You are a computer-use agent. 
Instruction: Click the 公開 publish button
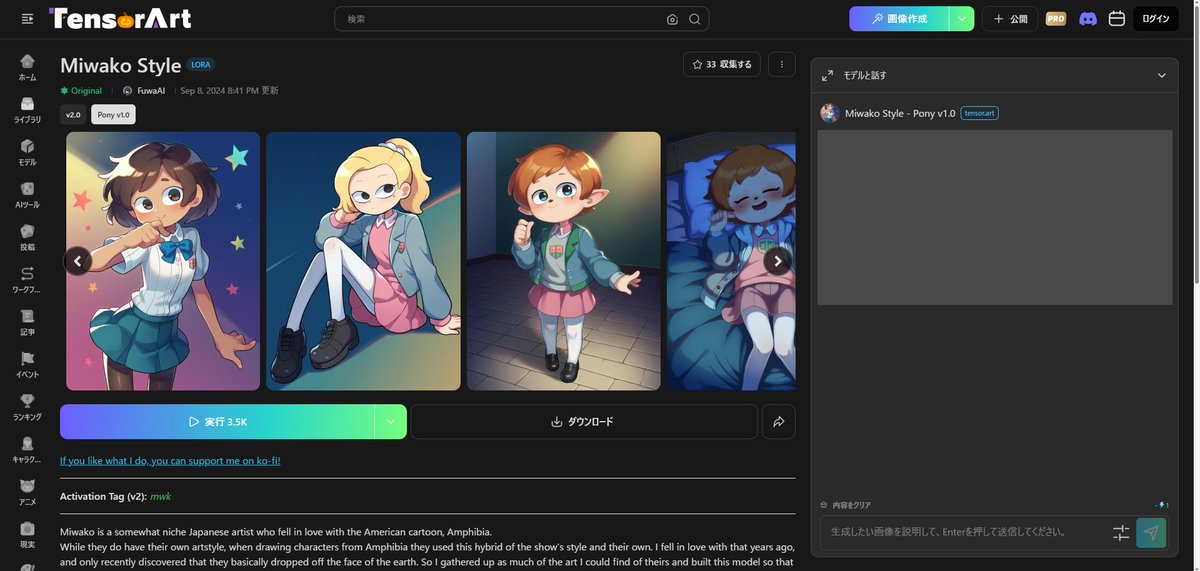[1010, 19]
